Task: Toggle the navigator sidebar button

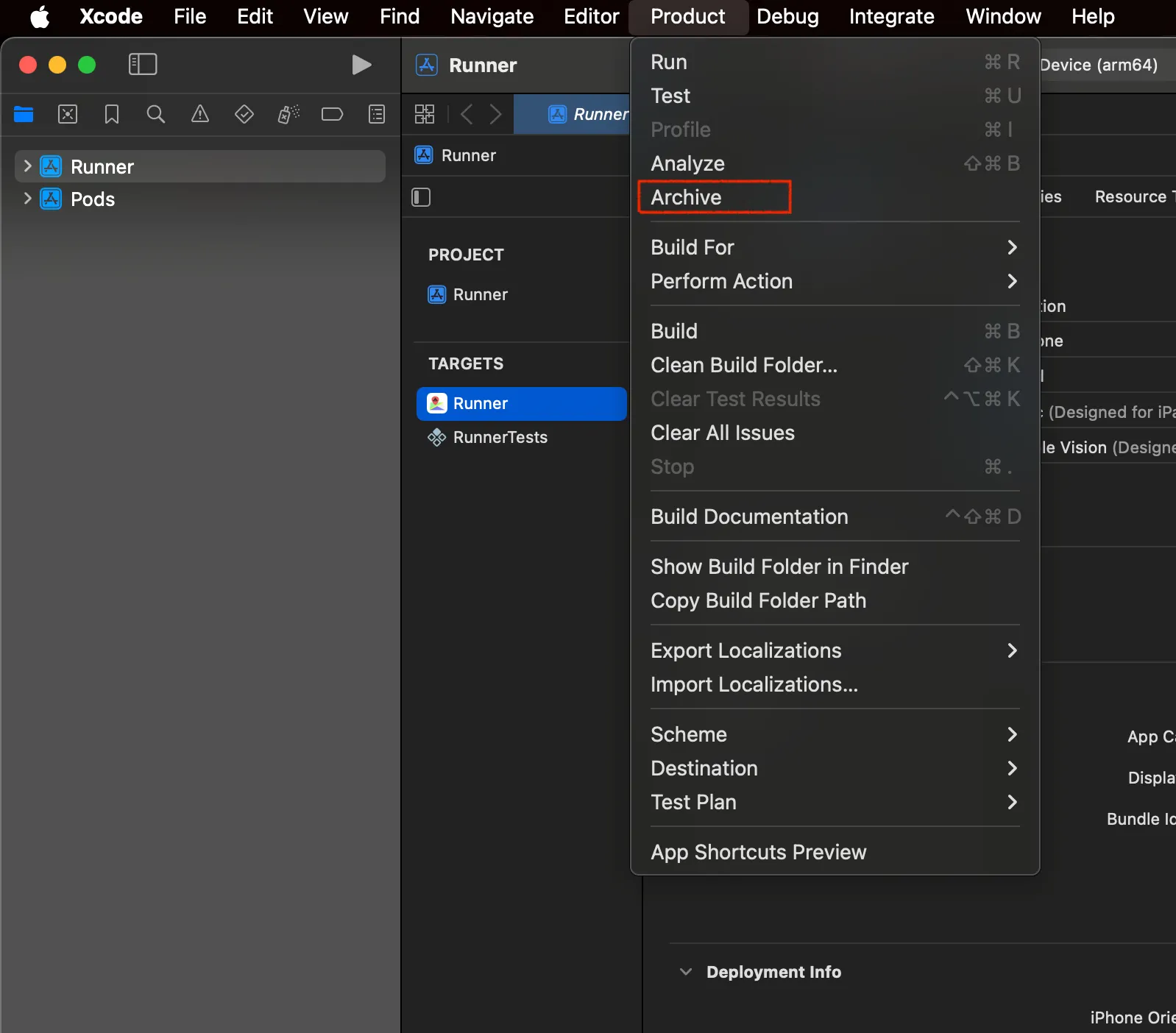Action: coord(143,64)
